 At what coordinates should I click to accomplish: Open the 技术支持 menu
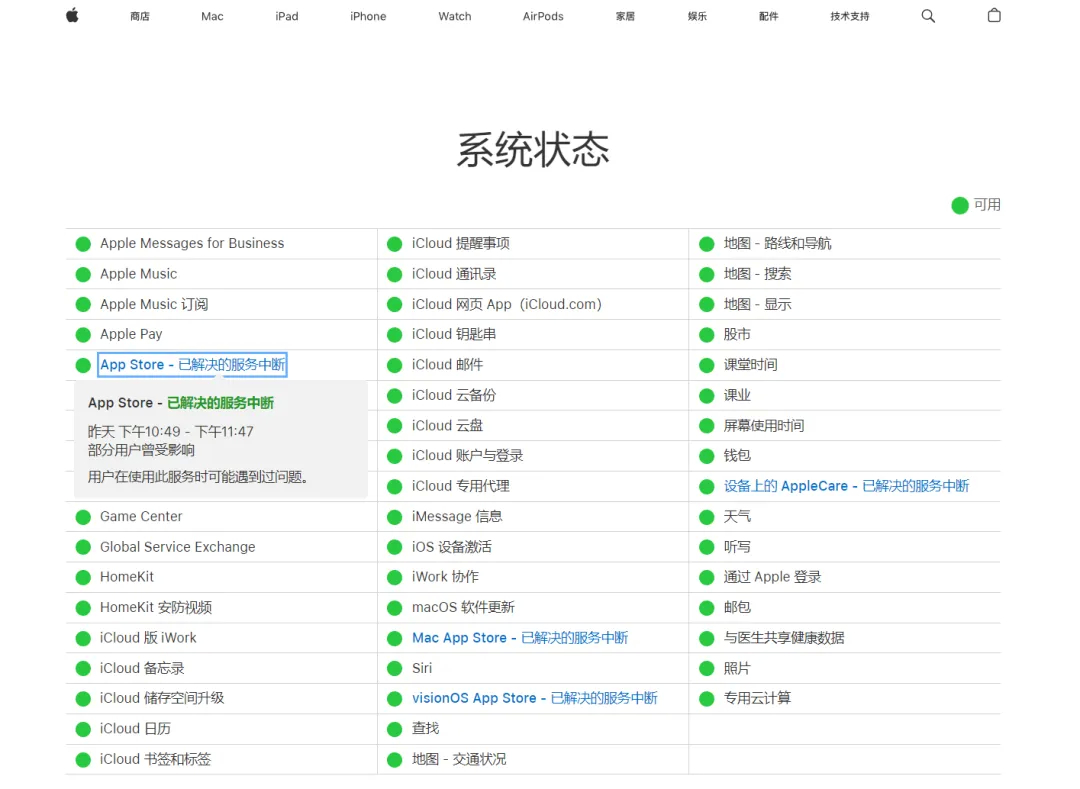coord(850,16)
